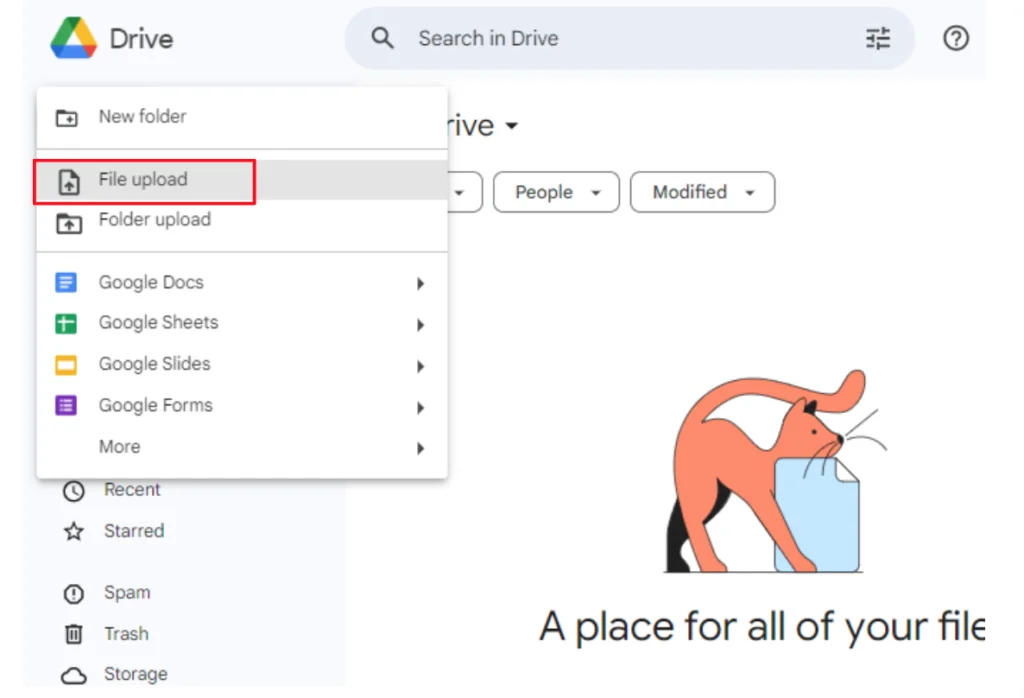Expand Google Sheets submenu arrow

point(421,325)
